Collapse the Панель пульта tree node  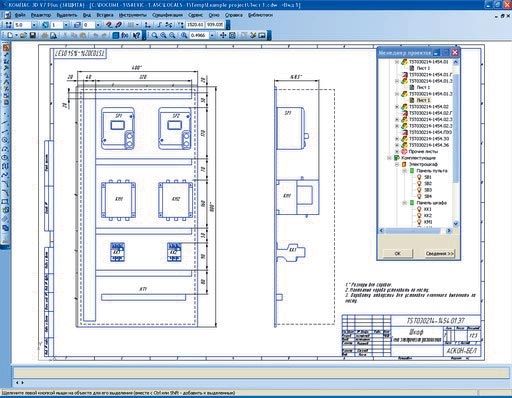404,171
